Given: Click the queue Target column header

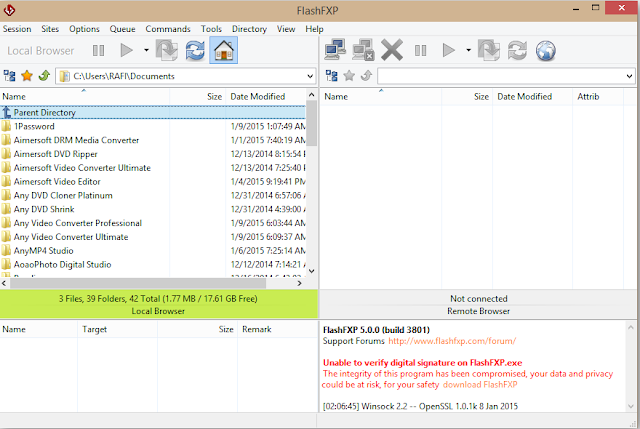Looking at the screenshot, I should [117, 329].
